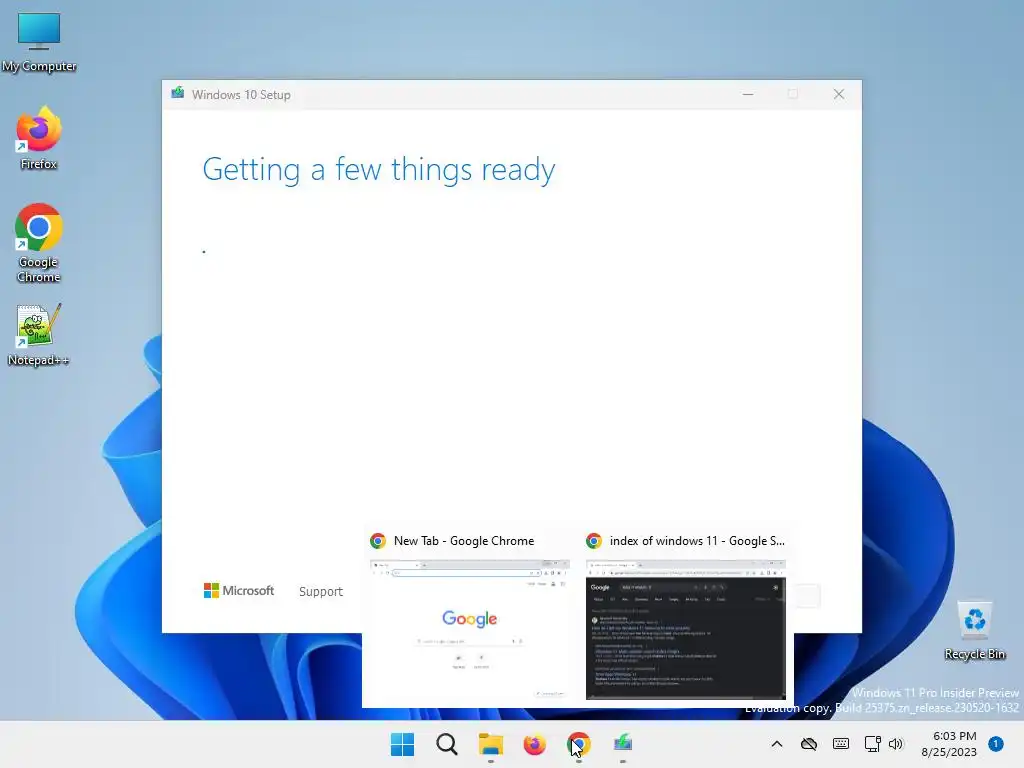
Task: Open taskbar Search
Action: click(x=447, y=744)
